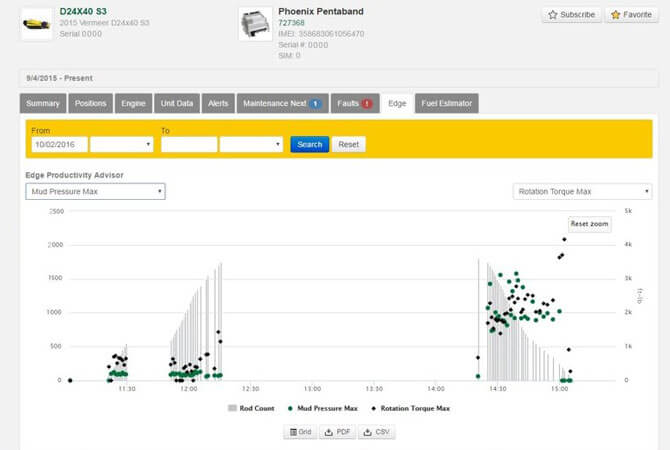Export chart as PDF
The width and height of the screenshot is (670, 450).
tap(337, 432)
